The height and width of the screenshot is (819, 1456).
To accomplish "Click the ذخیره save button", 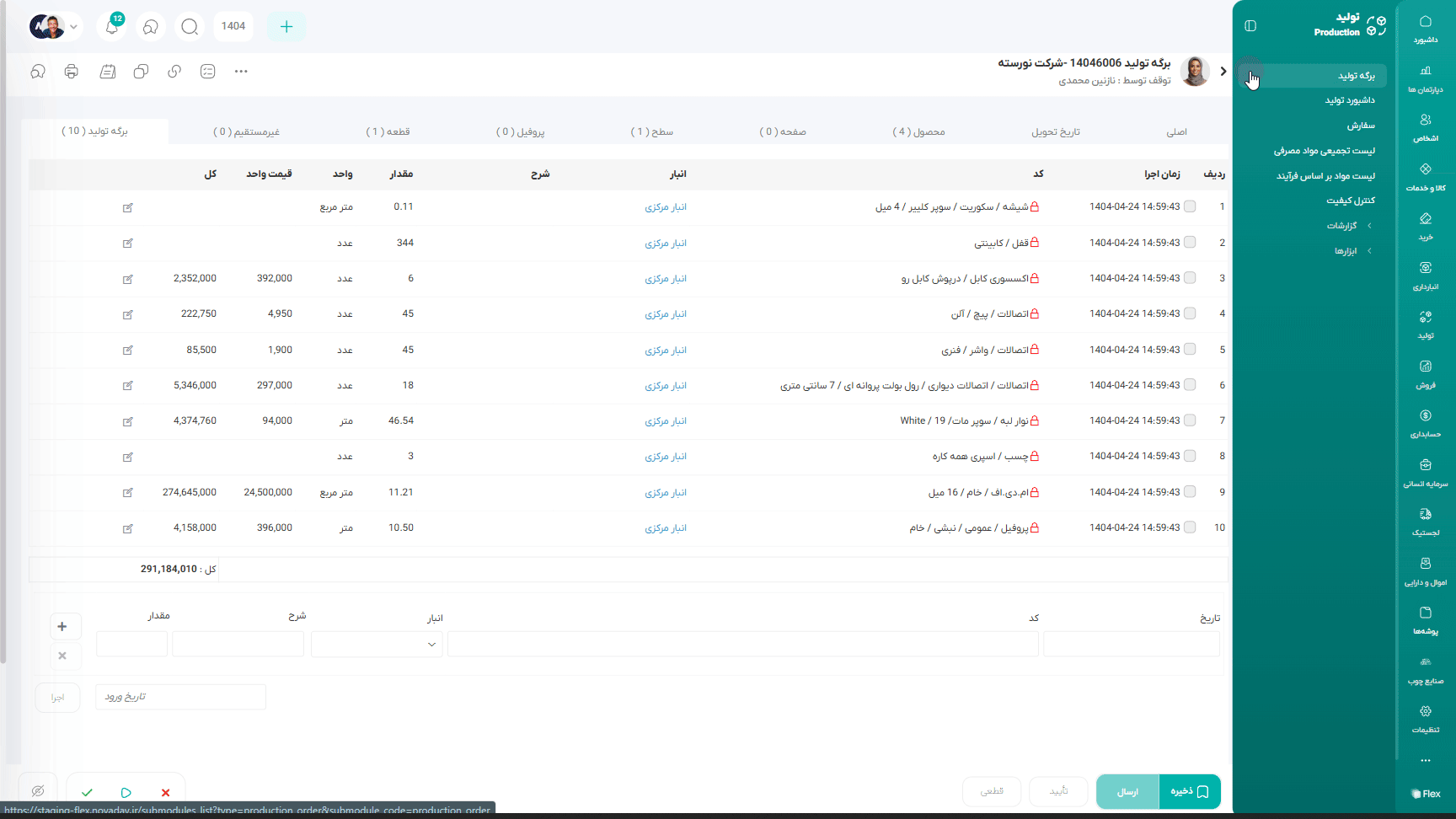I will point(1190,791).
